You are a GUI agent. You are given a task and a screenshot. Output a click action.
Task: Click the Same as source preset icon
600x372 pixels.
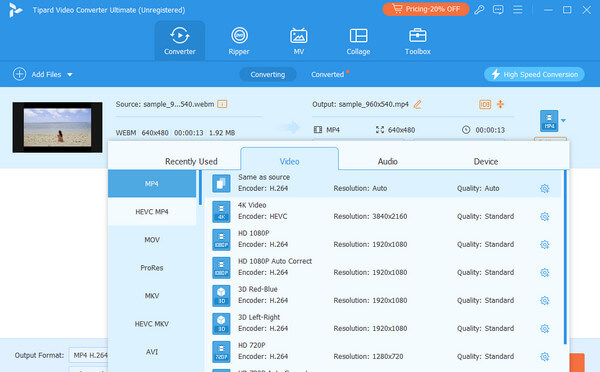coord(221,183)
